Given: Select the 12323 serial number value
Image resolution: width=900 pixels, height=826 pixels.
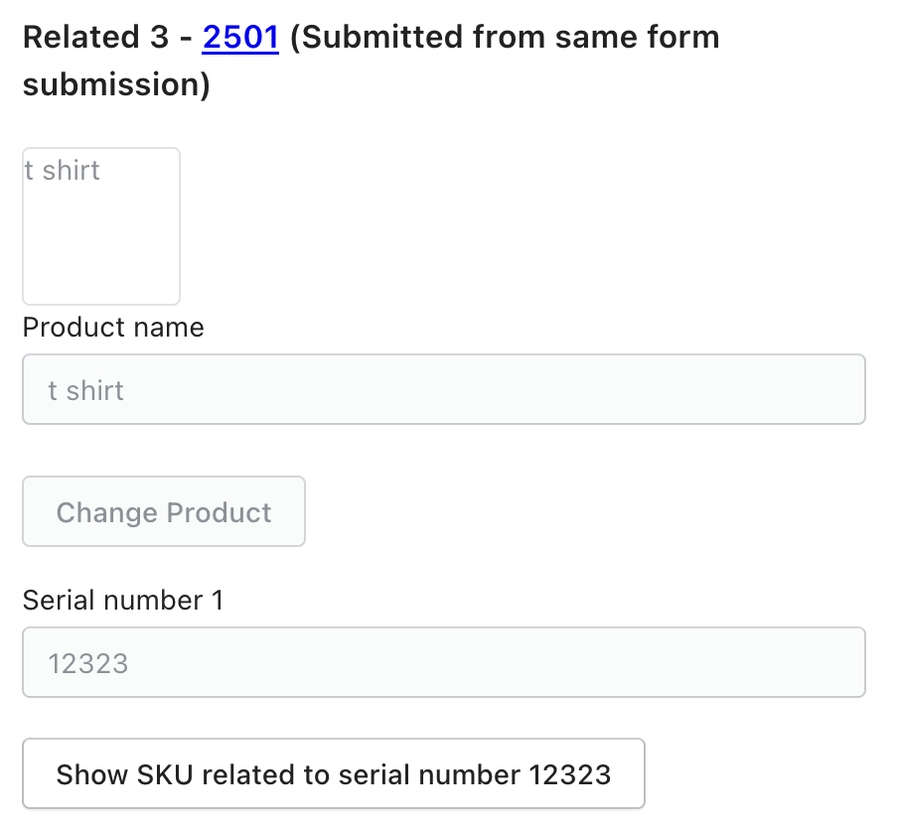Looking at the screenshot, I should coord(88,663).
